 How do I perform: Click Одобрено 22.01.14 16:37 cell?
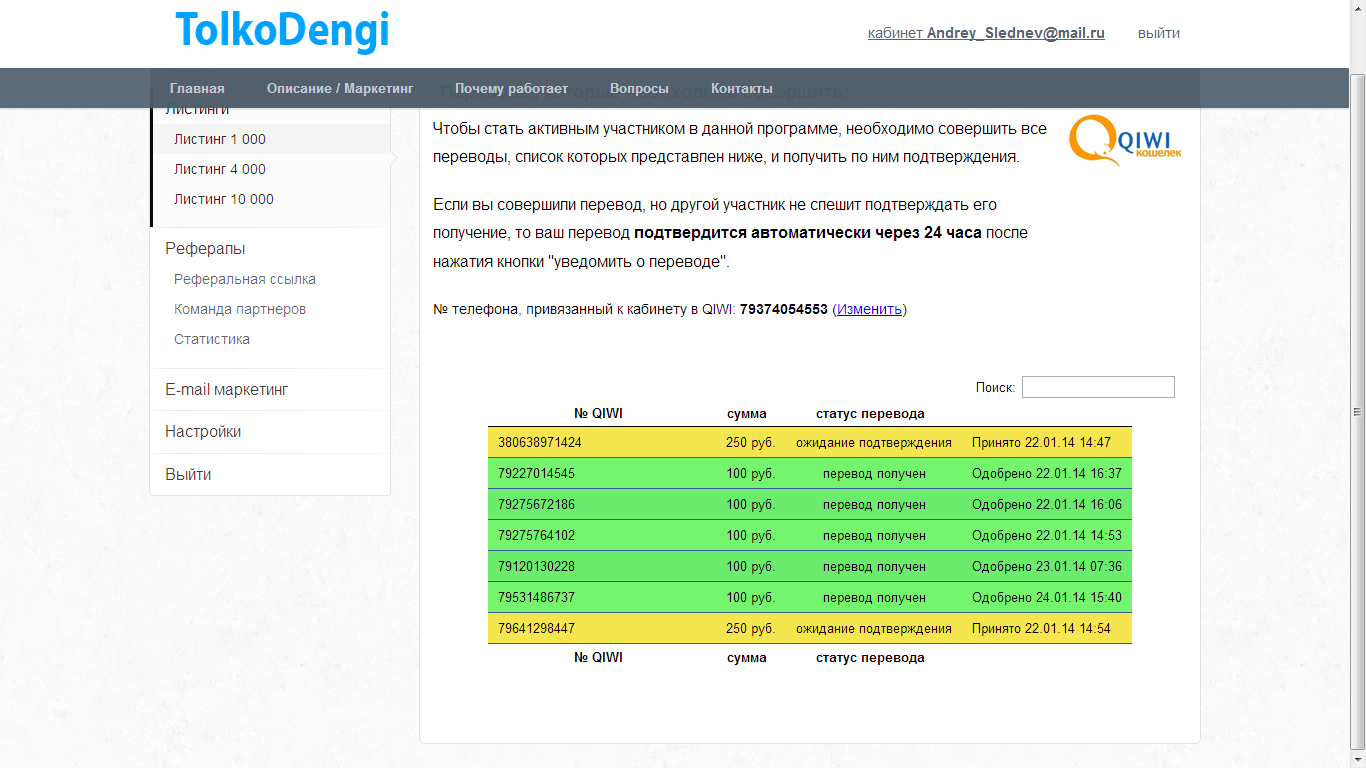[1047, 473]
